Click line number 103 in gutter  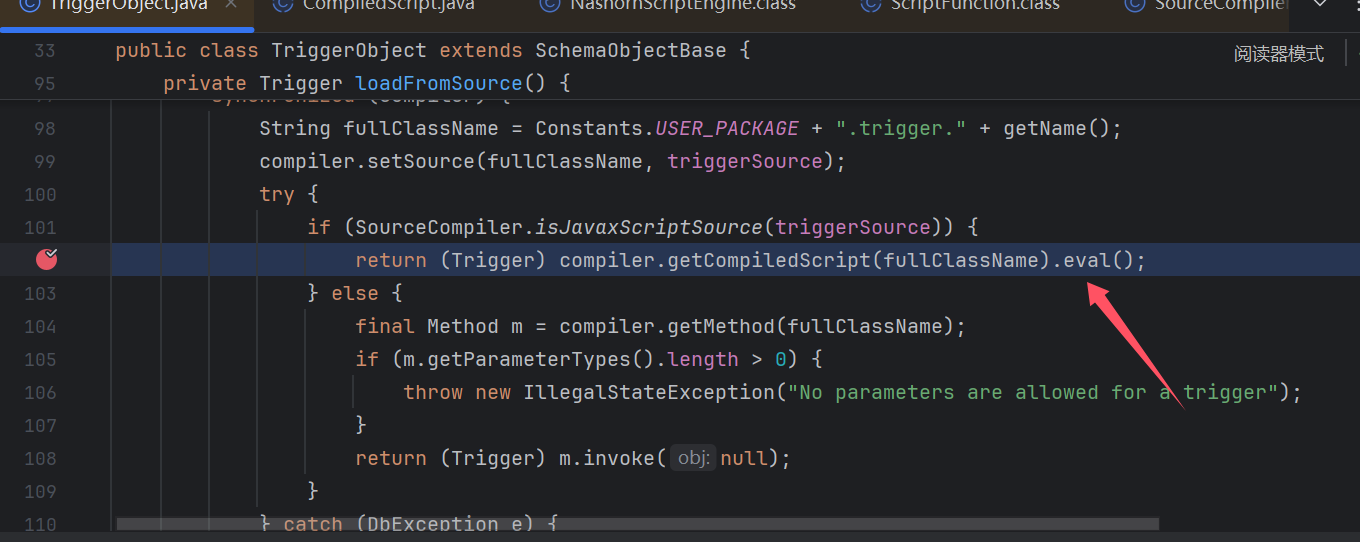tap(40, 293)
